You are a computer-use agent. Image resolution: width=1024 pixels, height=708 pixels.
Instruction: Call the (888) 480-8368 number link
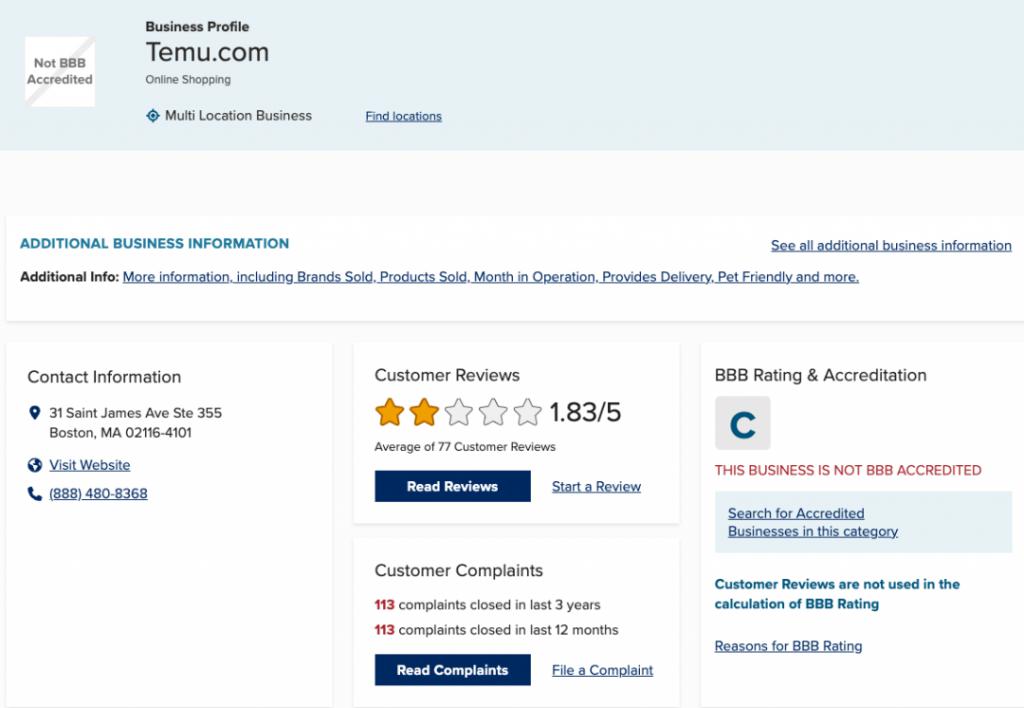click(98, 494)
